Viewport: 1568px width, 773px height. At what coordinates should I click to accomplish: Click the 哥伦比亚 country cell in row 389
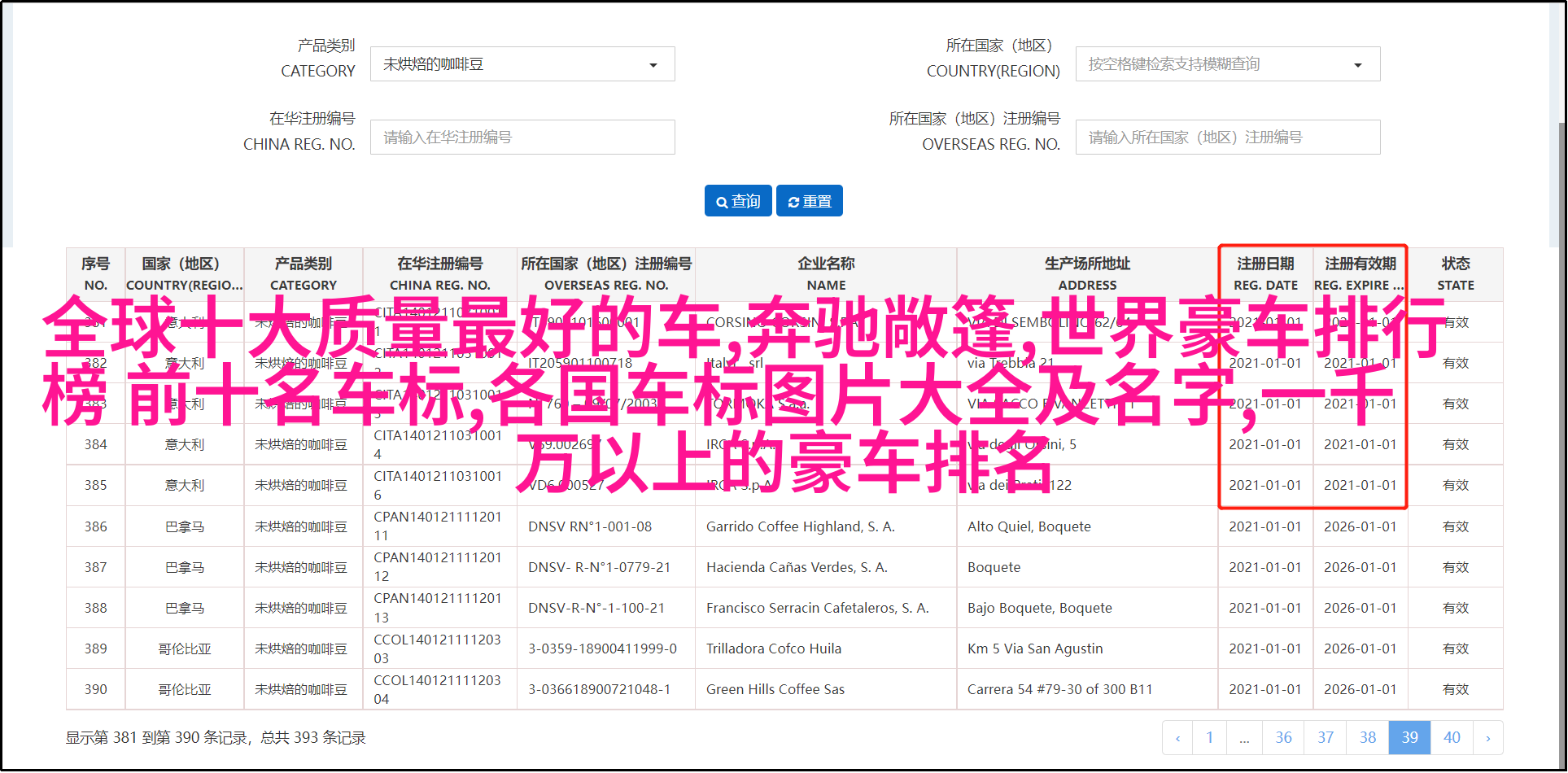pos(185,649)
